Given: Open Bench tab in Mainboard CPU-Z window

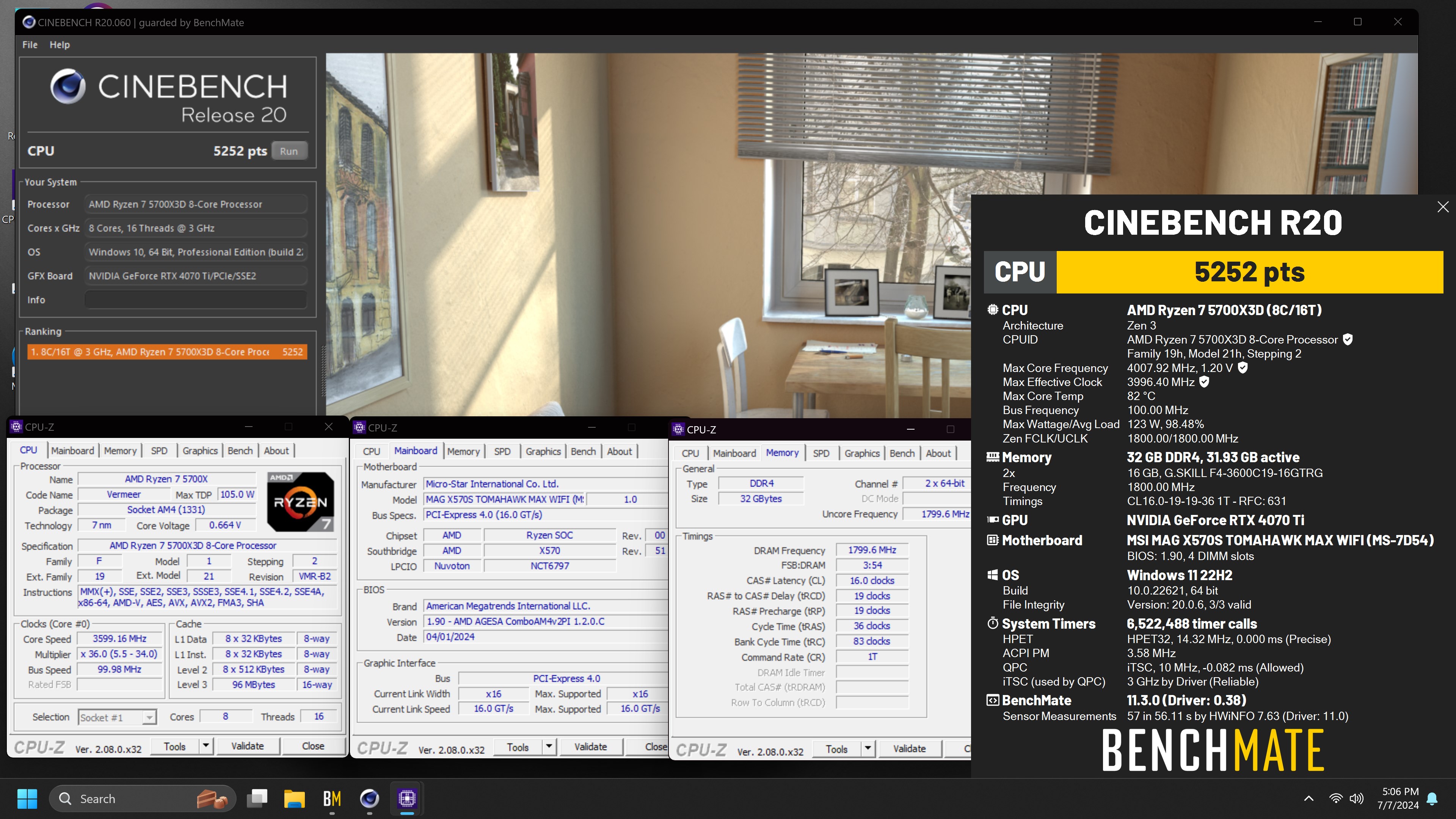Looking at the screenshot, I should click(583, 452).
